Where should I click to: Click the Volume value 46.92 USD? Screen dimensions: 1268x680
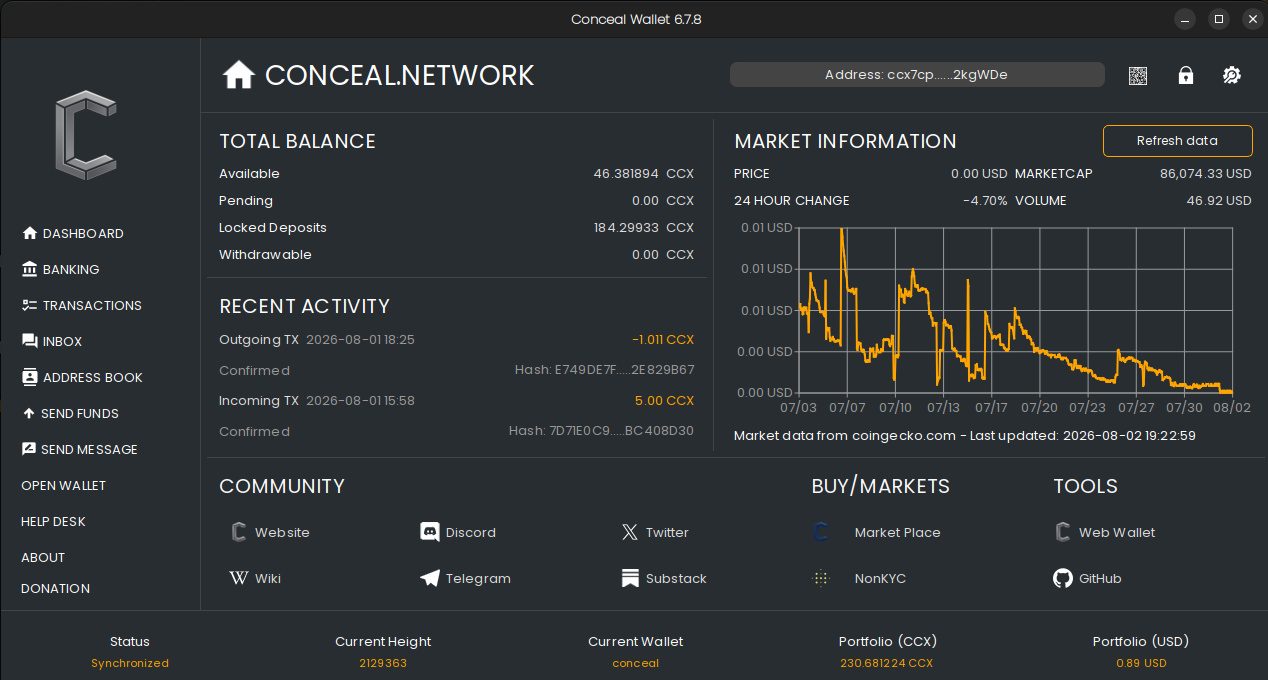click(x=1219, y=200)
